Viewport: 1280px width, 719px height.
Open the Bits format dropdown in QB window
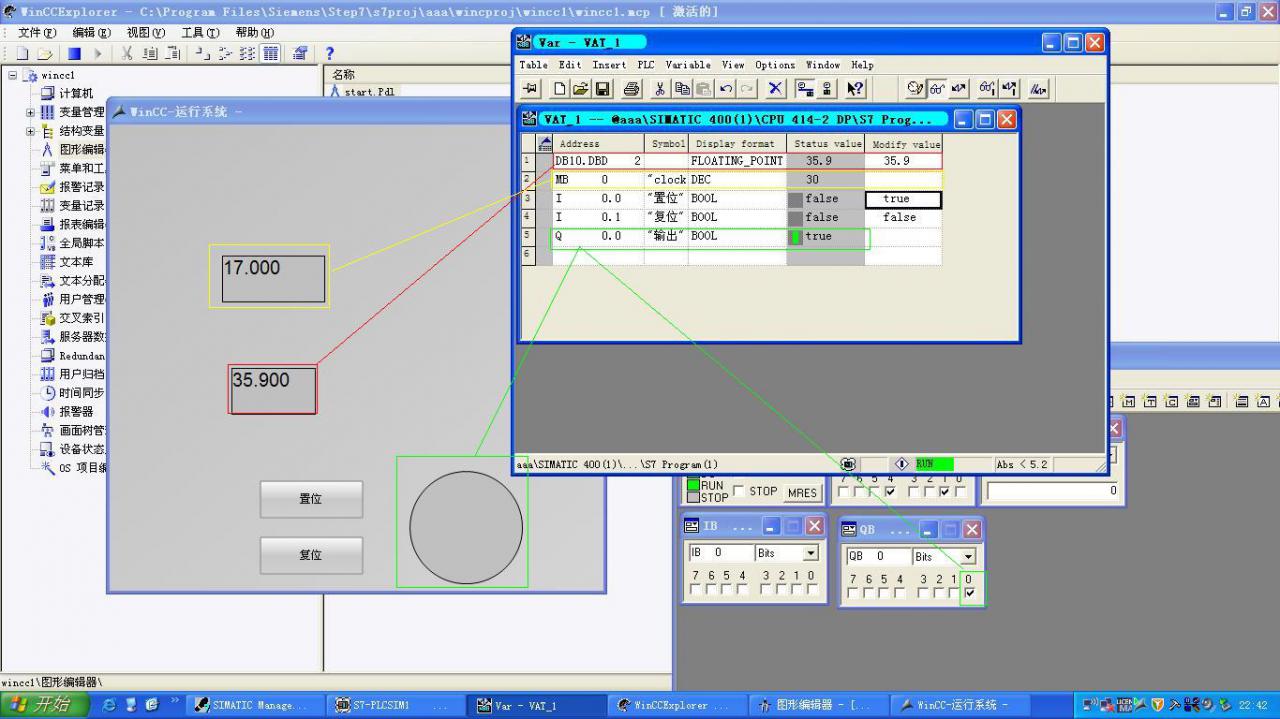point(968,556)
